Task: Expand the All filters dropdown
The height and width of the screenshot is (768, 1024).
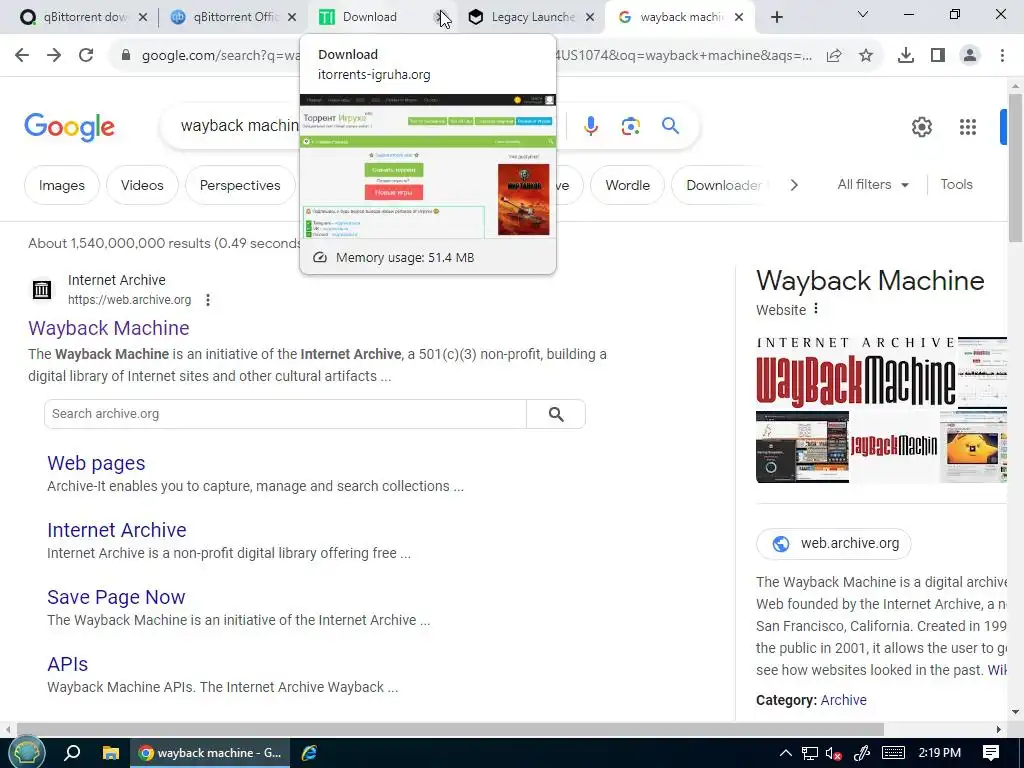Action: coord(872,185)
